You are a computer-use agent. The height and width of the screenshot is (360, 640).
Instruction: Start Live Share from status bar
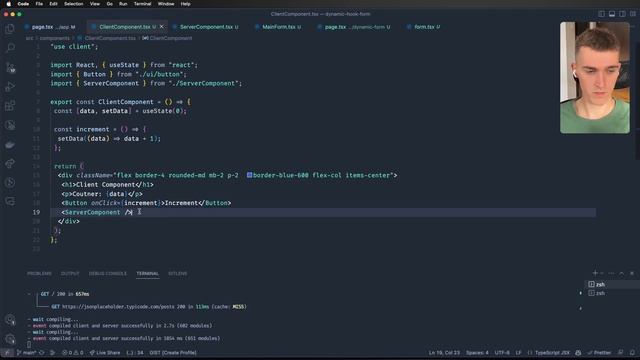pos(105,353)
